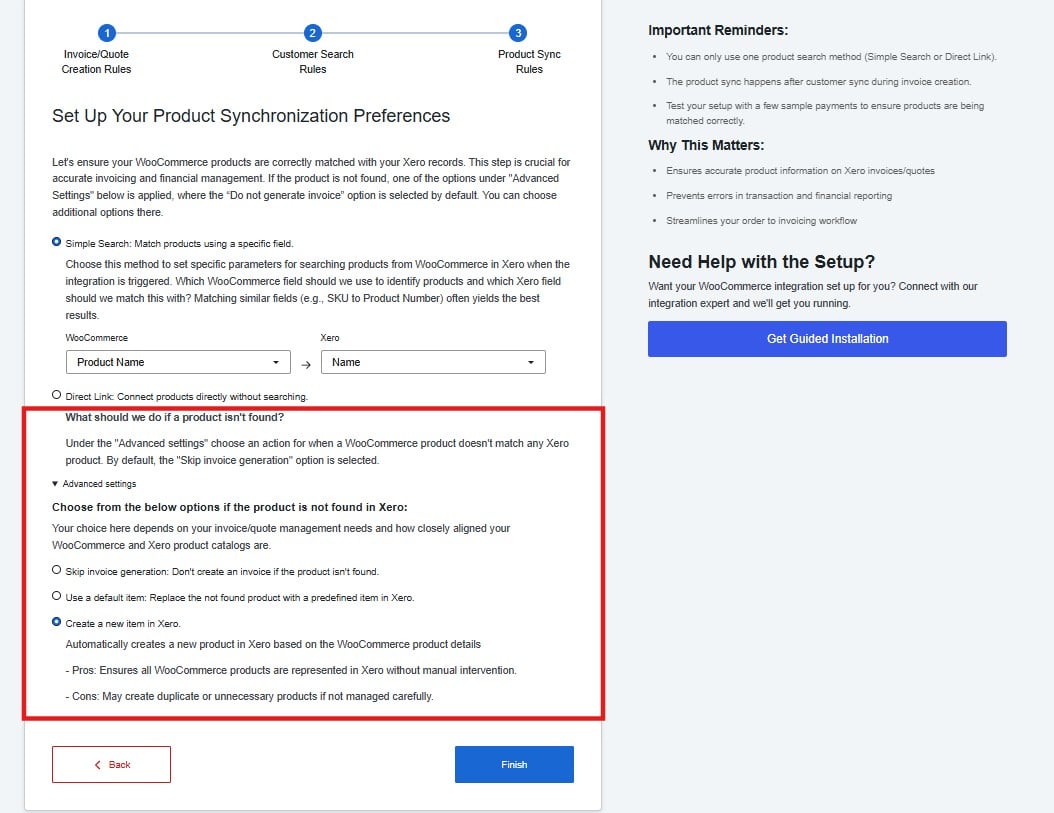This screenshot has height=813, width=1054.
Task: Click step 3 circle icon
Action: click(x=518, y=32)
